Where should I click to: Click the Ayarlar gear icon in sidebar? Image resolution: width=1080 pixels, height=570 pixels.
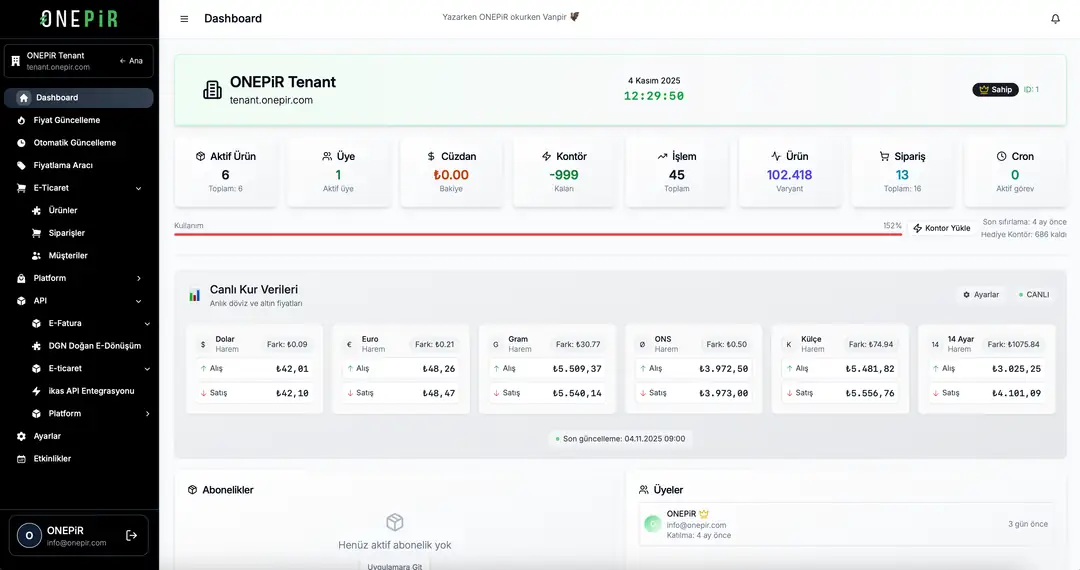pyautogui.click(x=22, y=436)
